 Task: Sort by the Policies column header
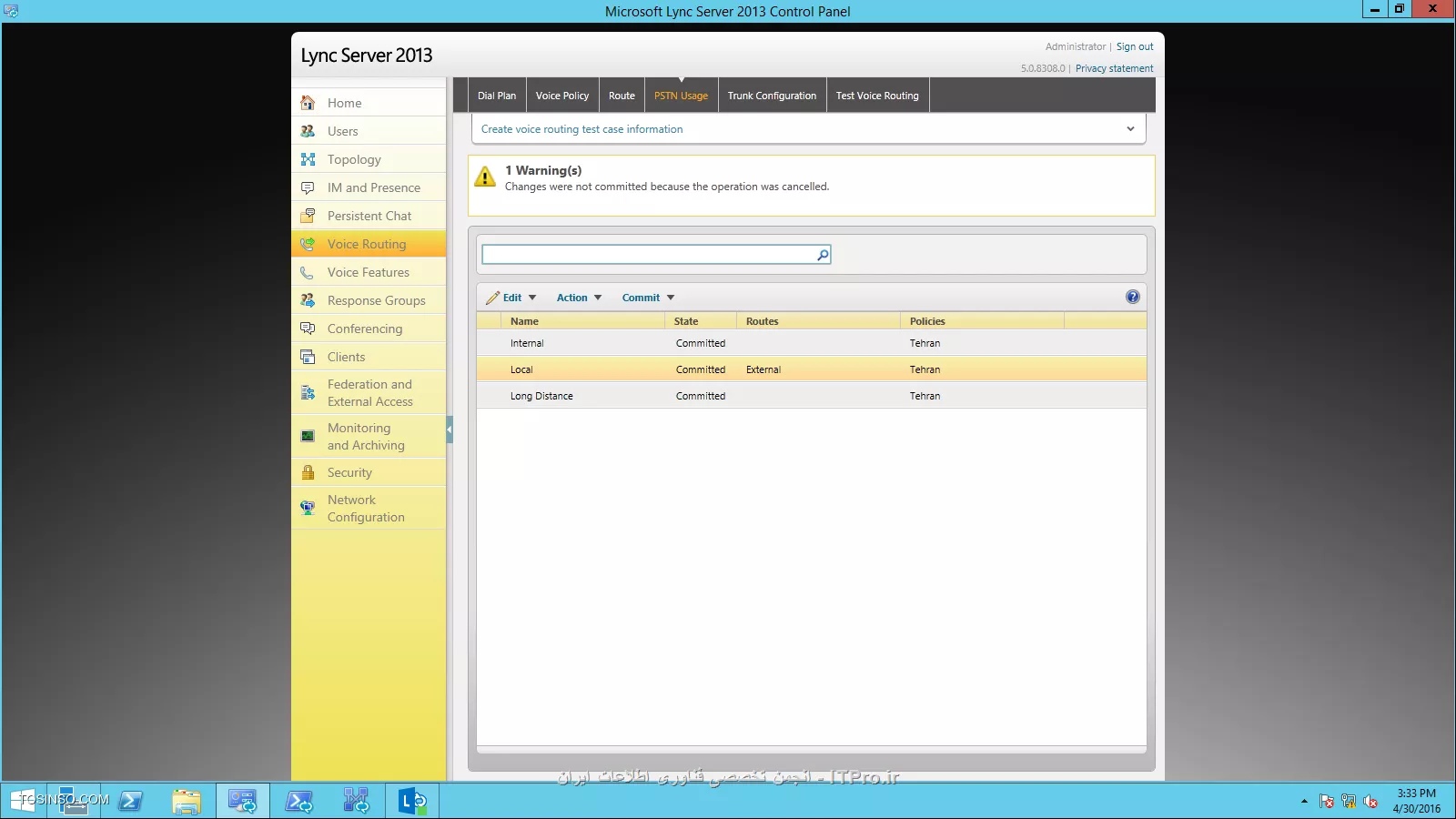(982, 321)
